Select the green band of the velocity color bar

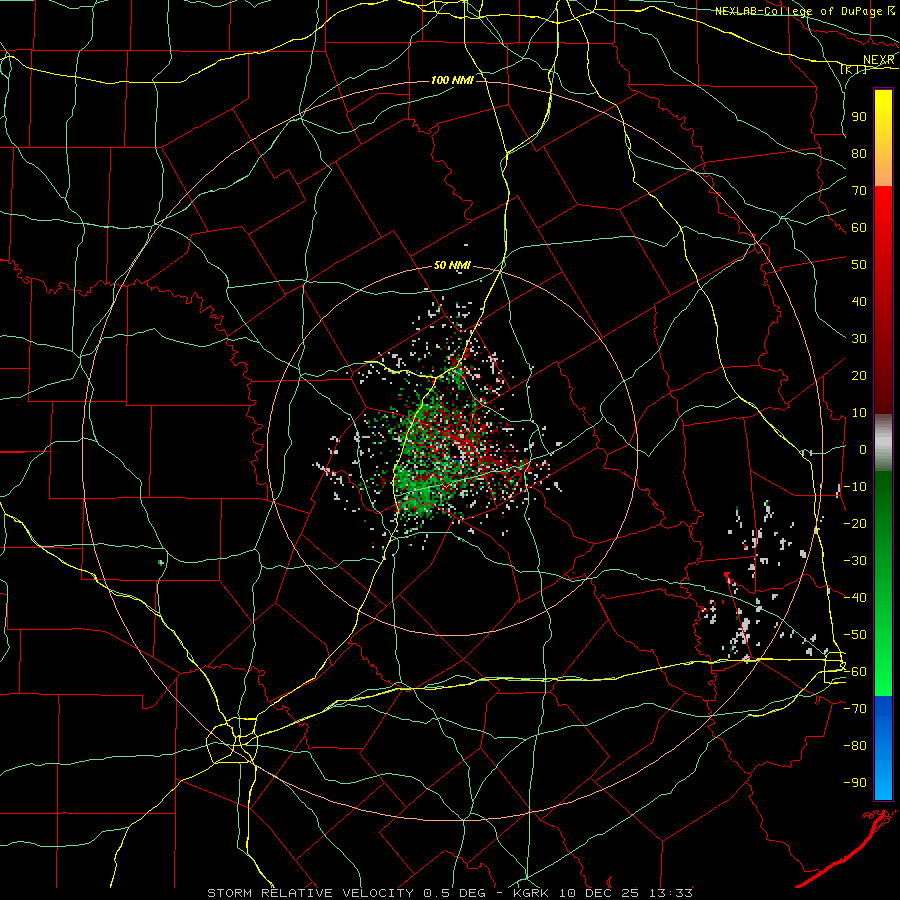pos(883,584)
